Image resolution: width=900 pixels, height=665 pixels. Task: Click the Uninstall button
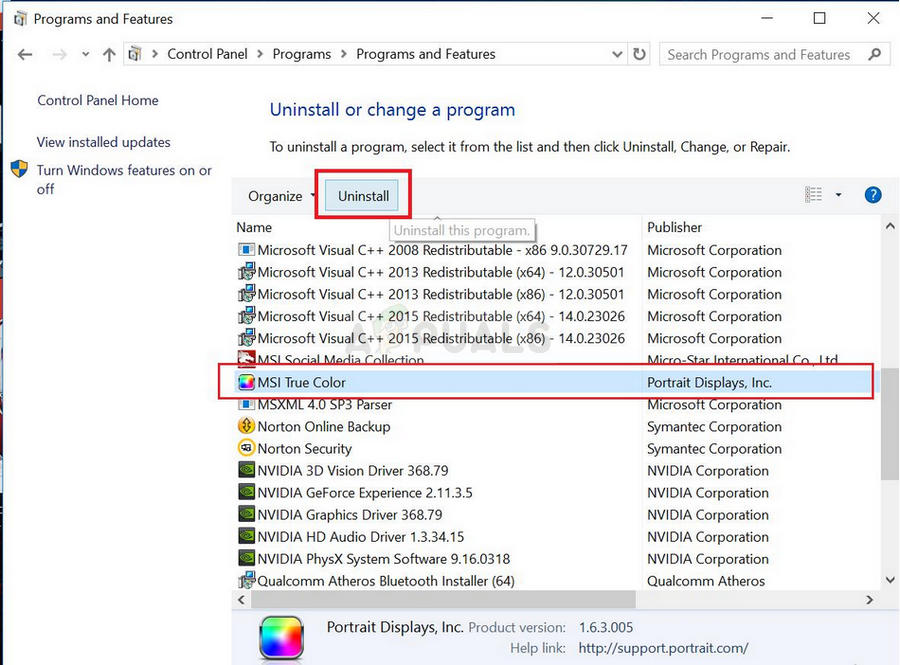[x=363, y=196]
